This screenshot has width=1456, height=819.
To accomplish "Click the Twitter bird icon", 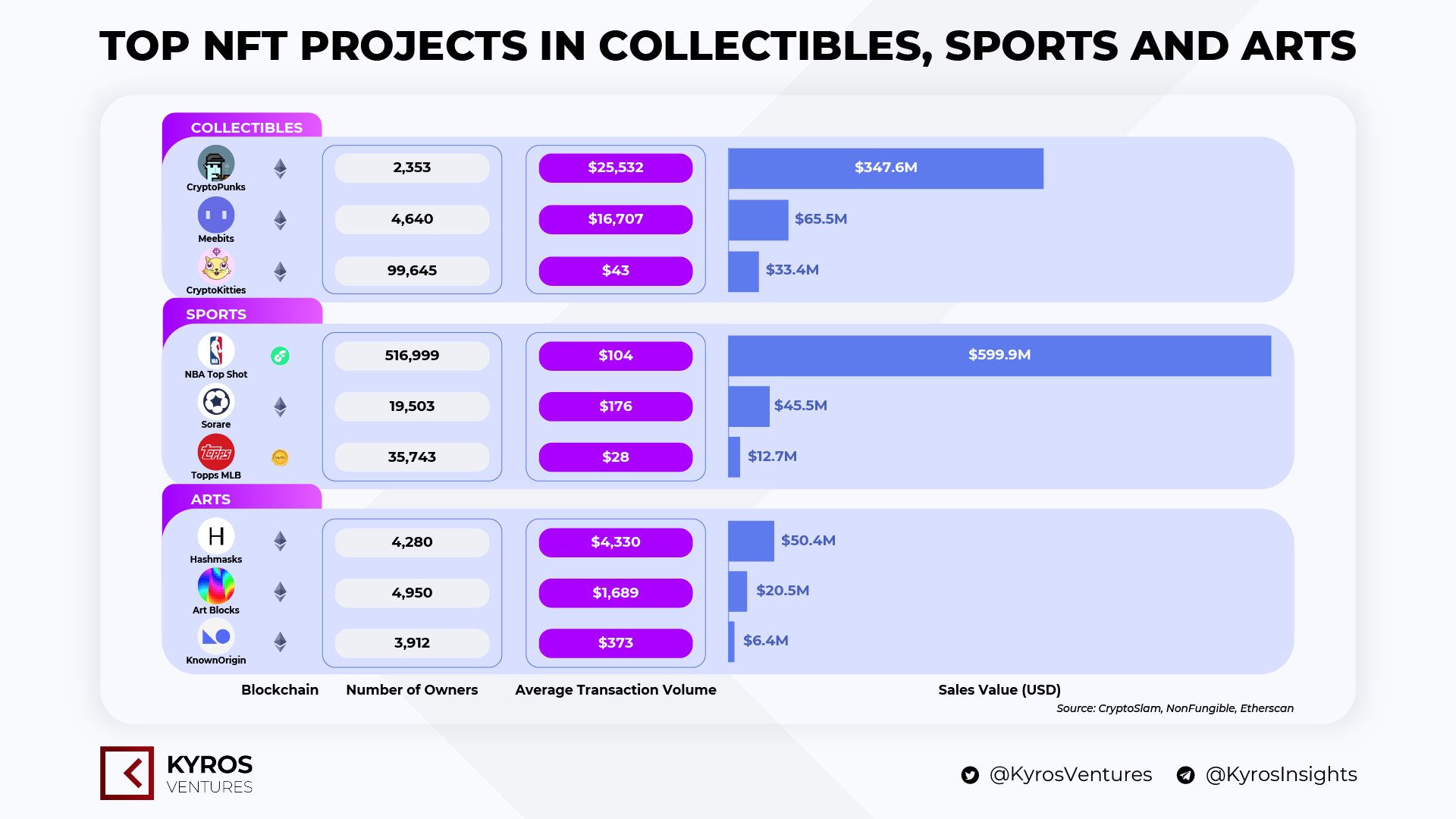I will tap(970, 775).
